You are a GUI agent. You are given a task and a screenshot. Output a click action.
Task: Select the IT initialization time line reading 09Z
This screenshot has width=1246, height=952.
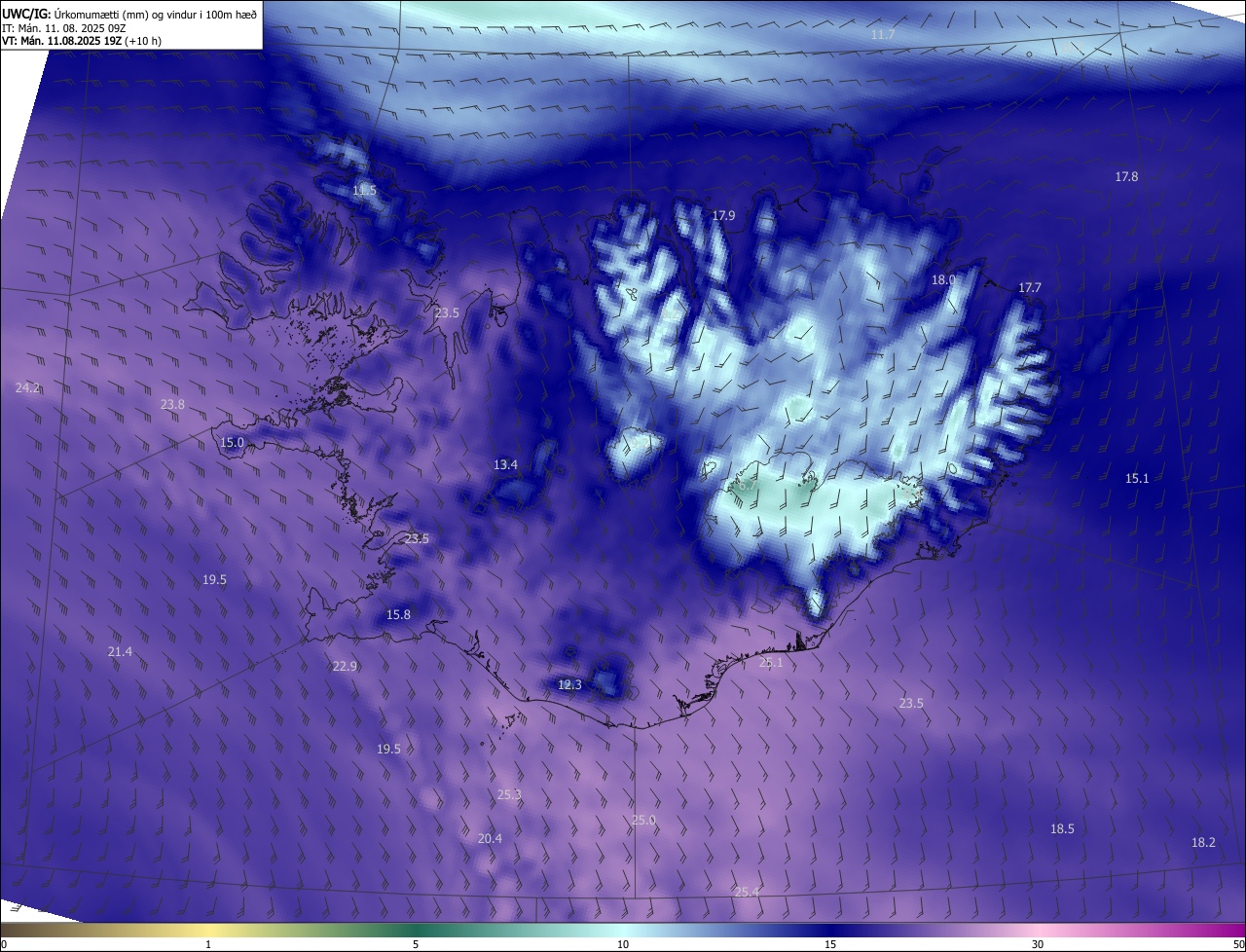coord(64,28)
